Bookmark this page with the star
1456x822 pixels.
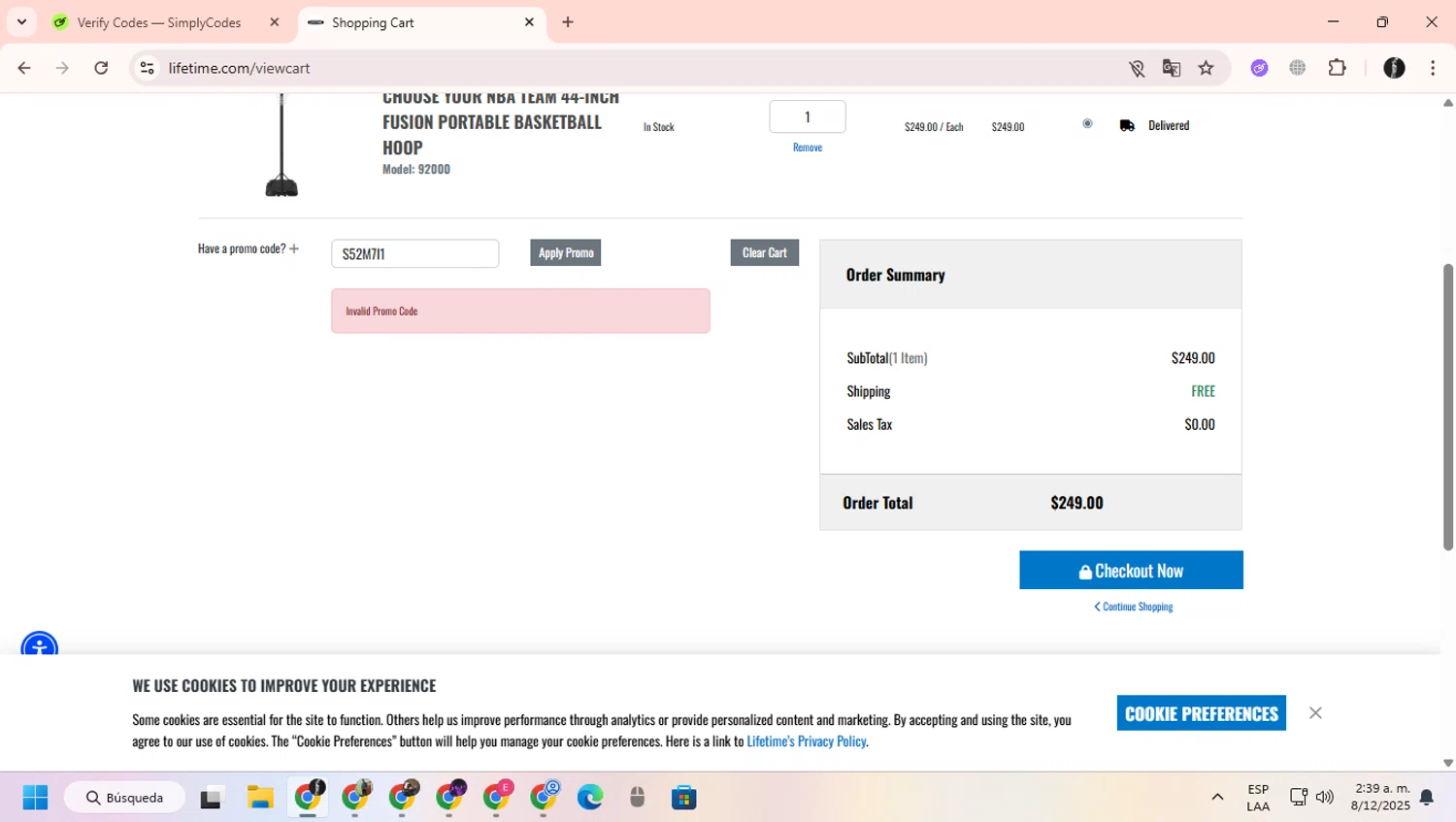coord(1206,68)
